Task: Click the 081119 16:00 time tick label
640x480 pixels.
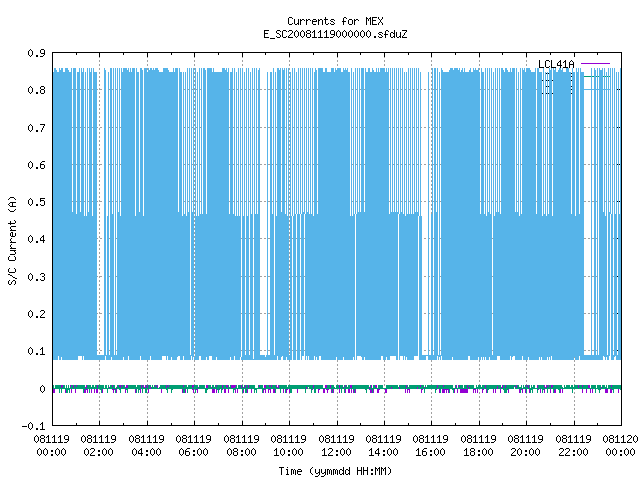Action: 431,446
